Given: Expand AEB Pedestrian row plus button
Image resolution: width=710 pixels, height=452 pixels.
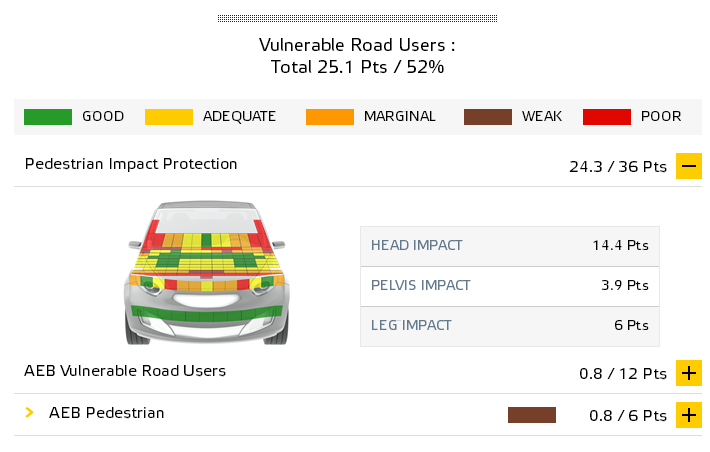Looking at the screenshot, I should (689, 415).
